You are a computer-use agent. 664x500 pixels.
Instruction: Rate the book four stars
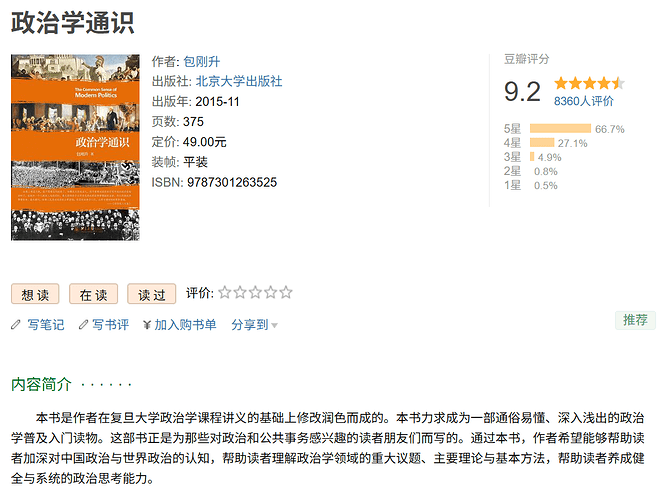point(271,293)
